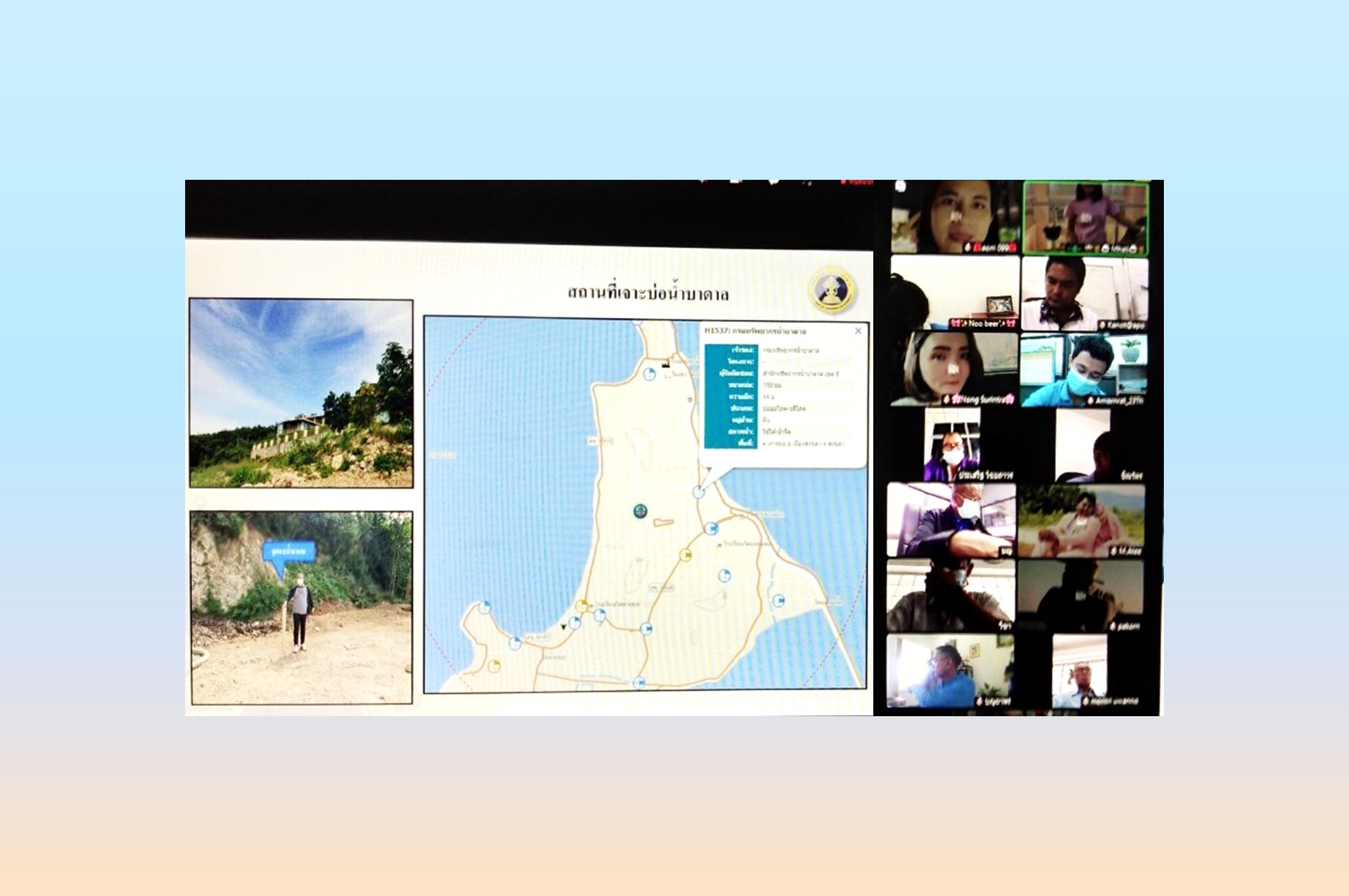Click the 150 มม. value in the popup
1349x896 pixels.
coord(772,385)
